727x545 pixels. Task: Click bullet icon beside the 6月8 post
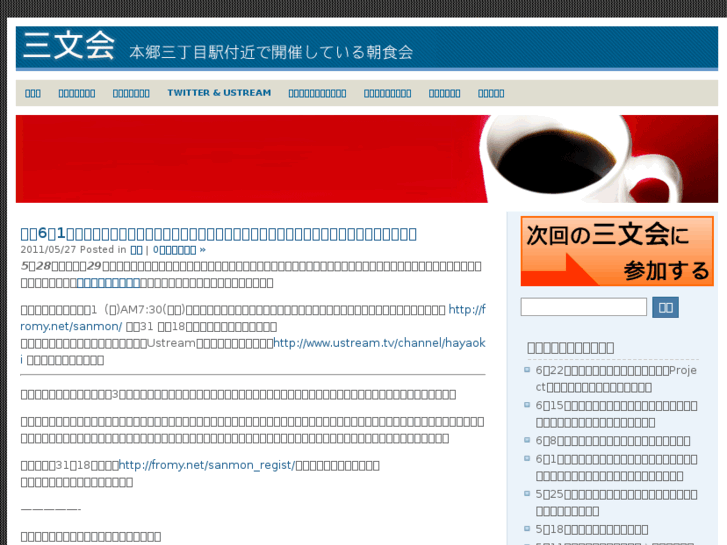[x=527, y=440]
